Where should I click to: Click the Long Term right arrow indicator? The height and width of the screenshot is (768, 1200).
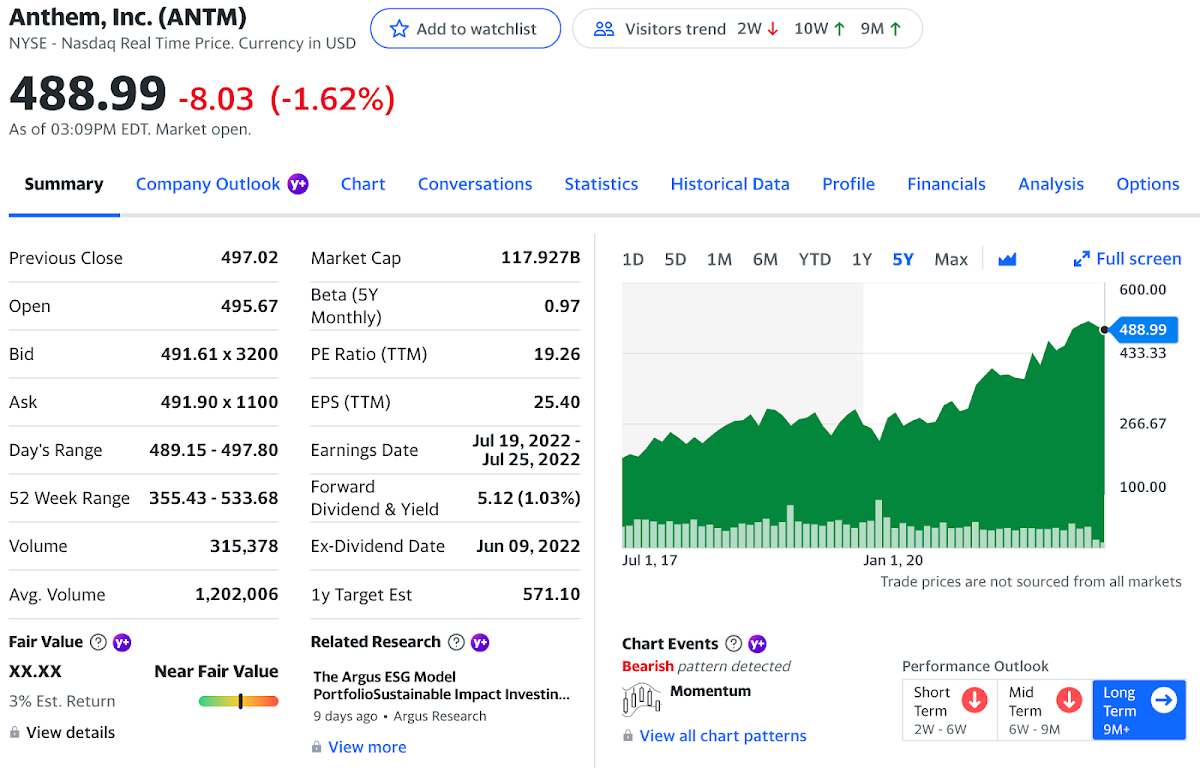coord(1164,700)
